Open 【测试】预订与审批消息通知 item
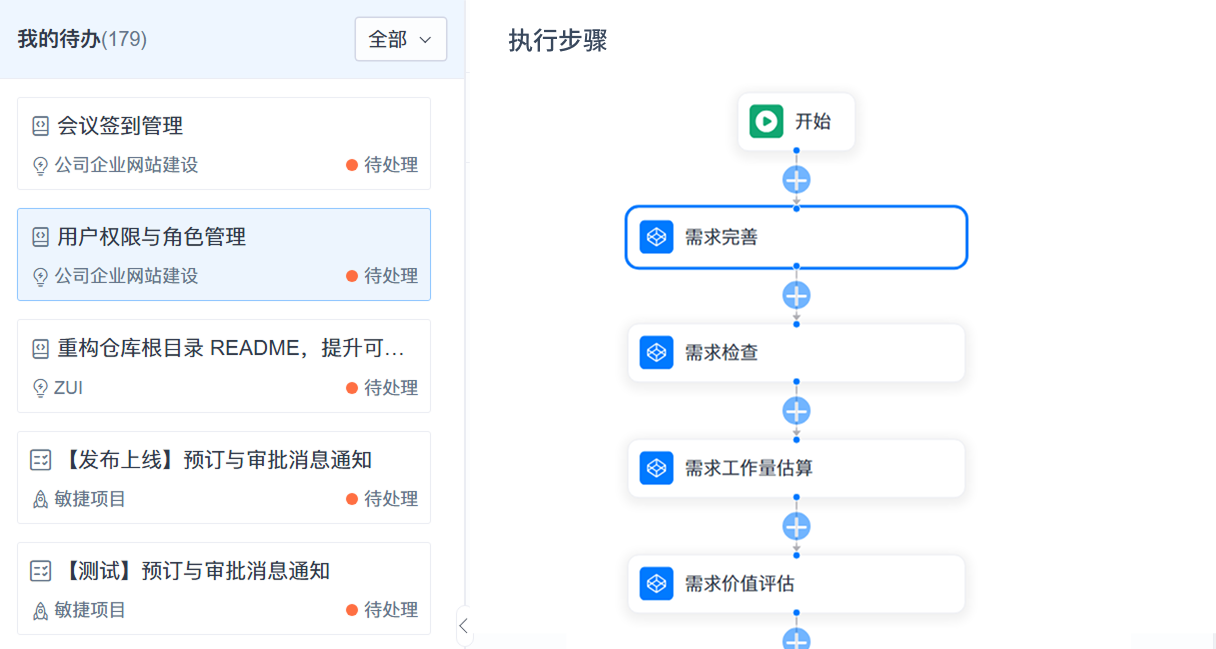Image resolution: width=1216 pixels, height=649 pixels. (x=224, y=588)
